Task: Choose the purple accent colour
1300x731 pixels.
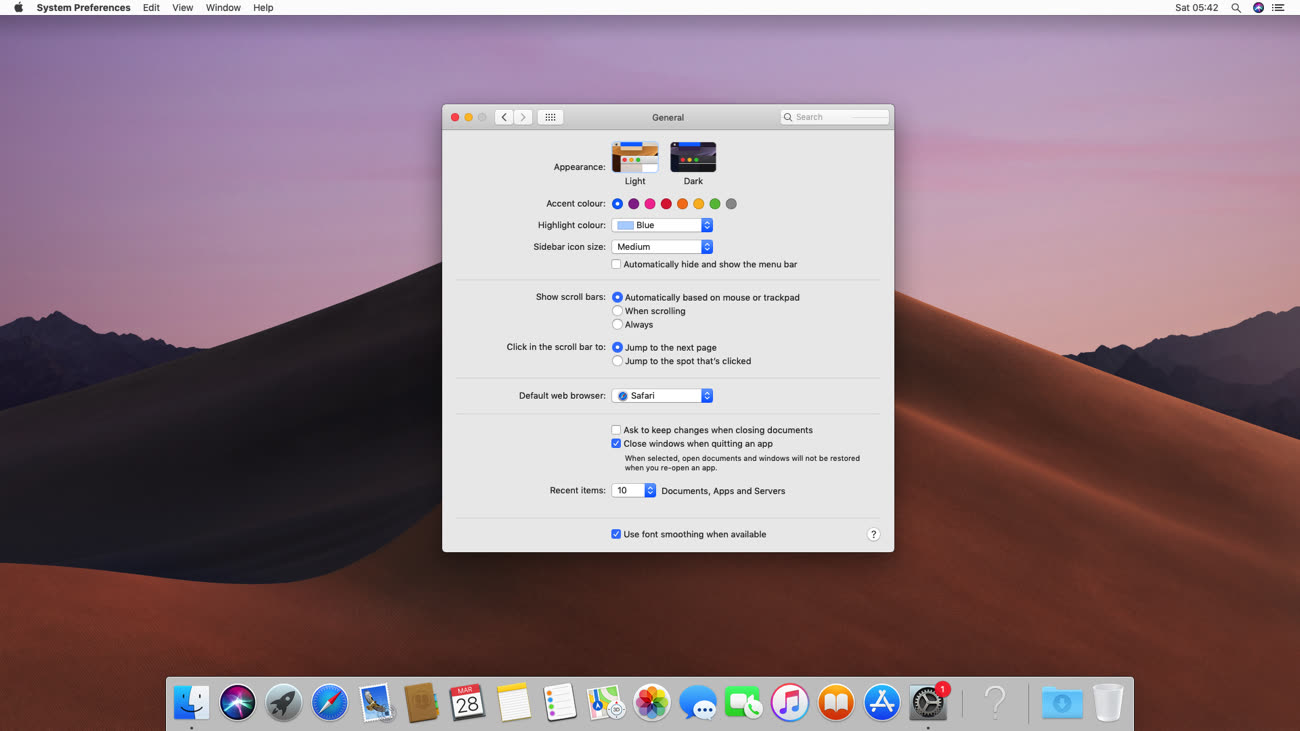Action: pyautogui.click(x=634, y=204)
